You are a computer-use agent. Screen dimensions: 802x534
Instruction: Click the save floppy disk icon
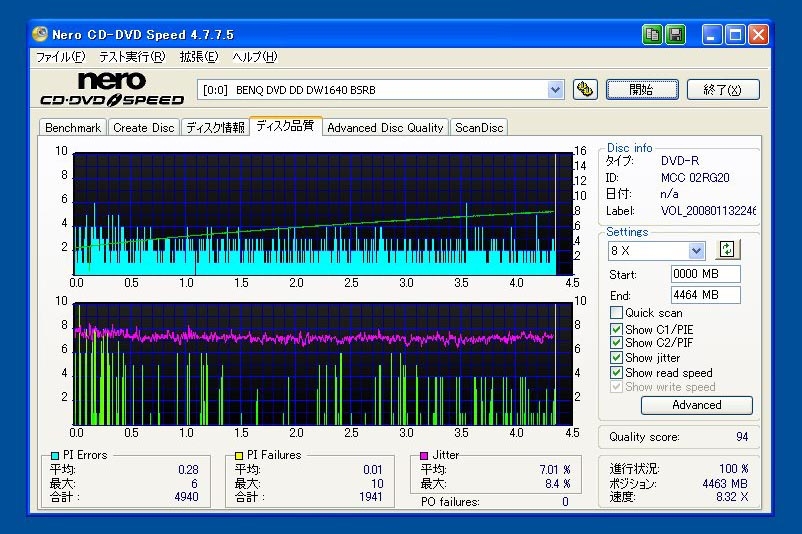676,35
